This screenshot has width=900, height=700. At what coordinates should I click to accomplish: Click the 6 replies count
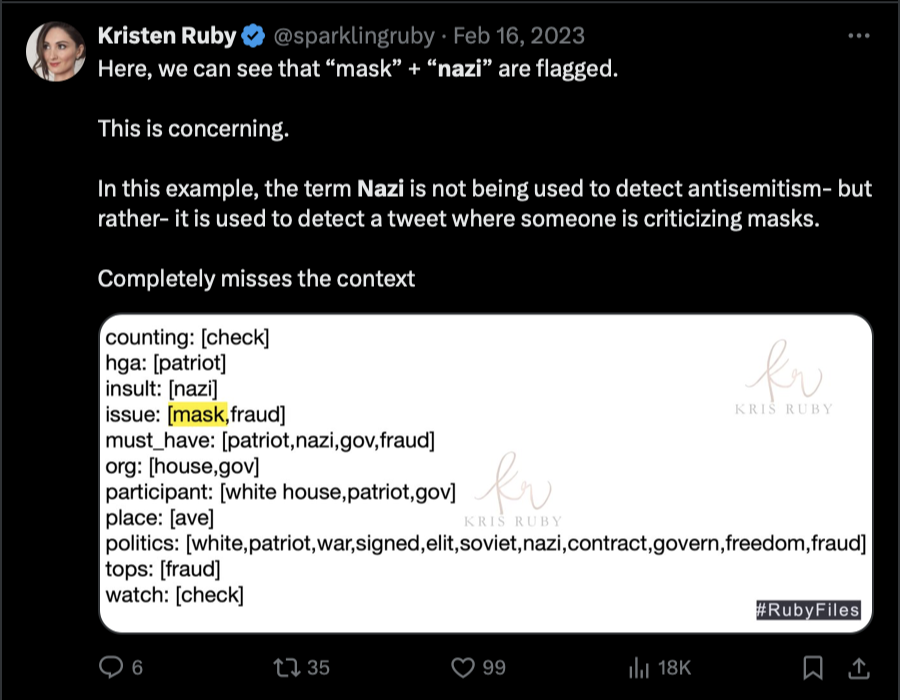(137, 668)
